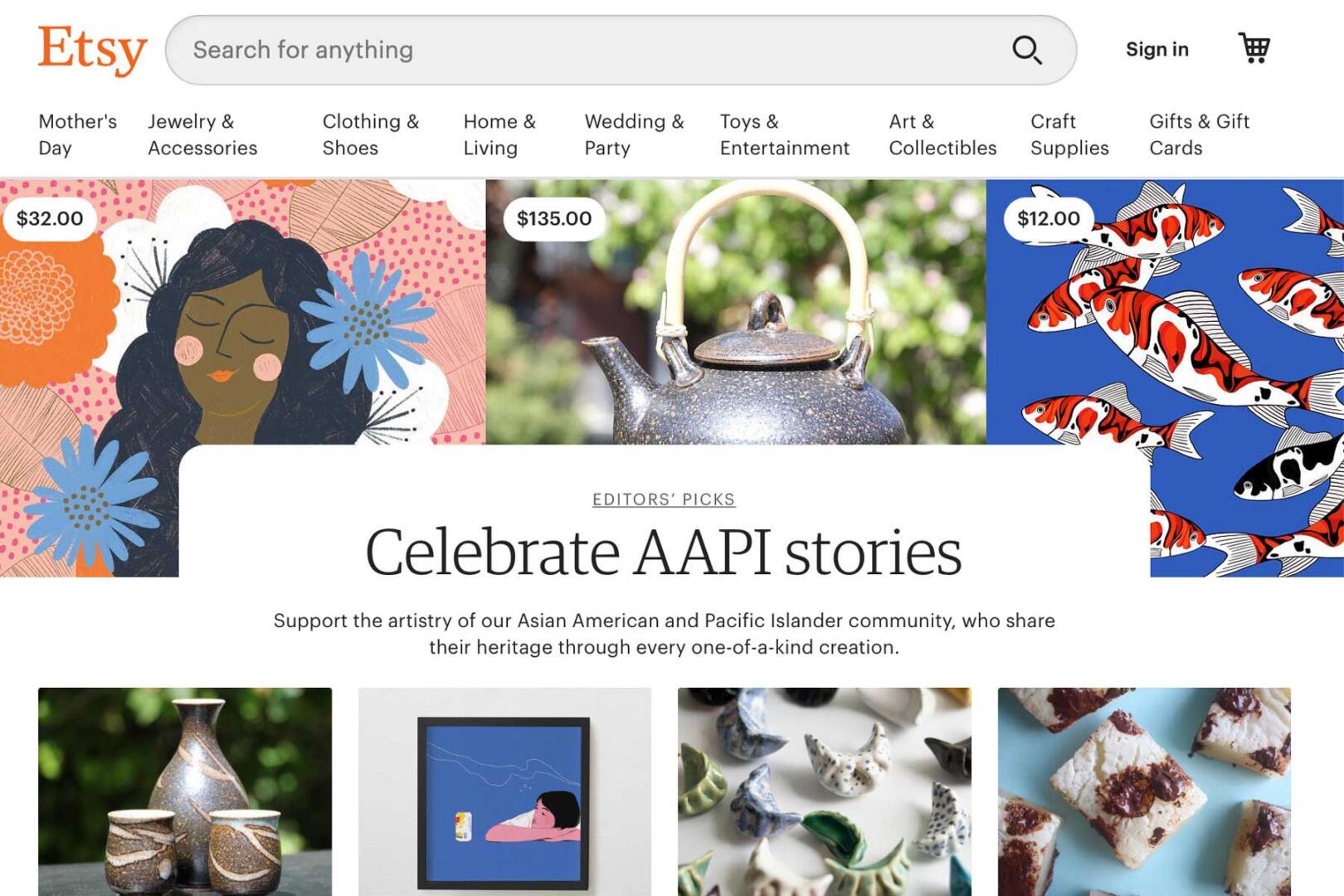This screenshot has width=1344, height=896.
Task: Open Jewelry & Accessories menu
Action: click(202, 134)
